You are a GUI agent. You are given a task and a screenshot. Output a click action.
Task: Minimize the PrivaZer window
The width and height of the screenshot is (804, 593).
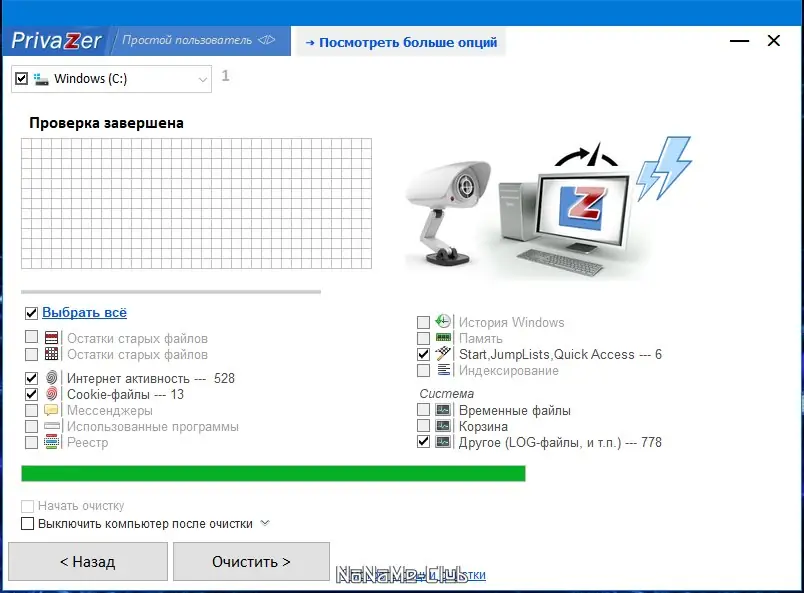click(739, 41)
